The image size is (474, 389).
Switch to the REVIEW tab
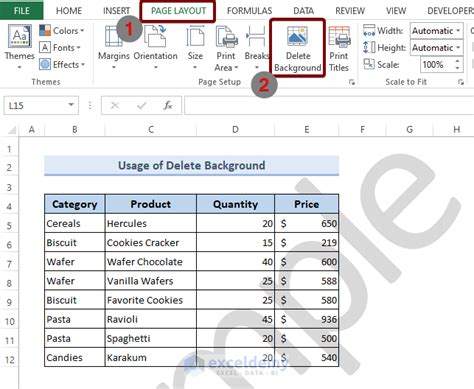350,11
